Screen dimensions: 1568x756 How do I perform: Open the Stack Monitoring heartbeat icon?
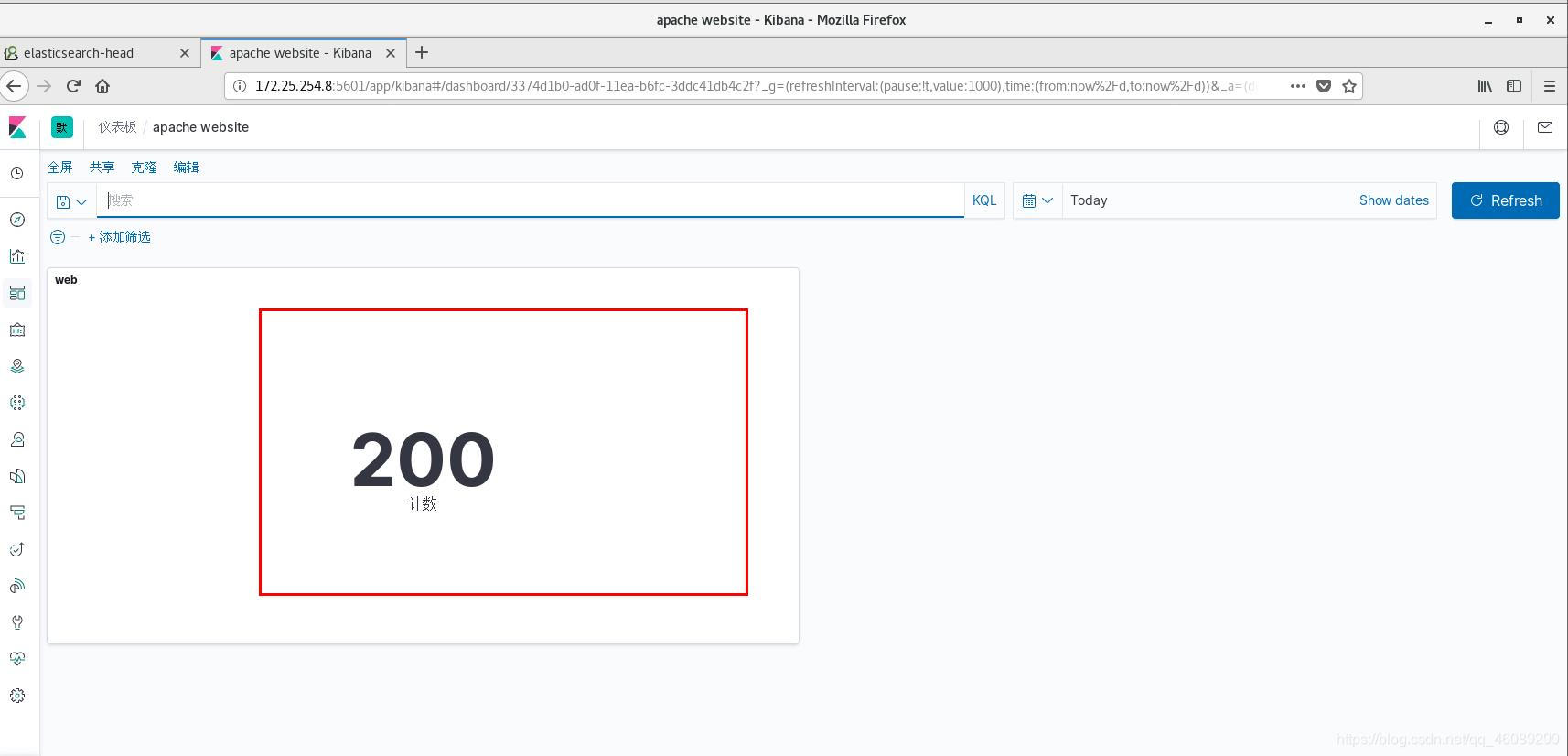point(17,659)
